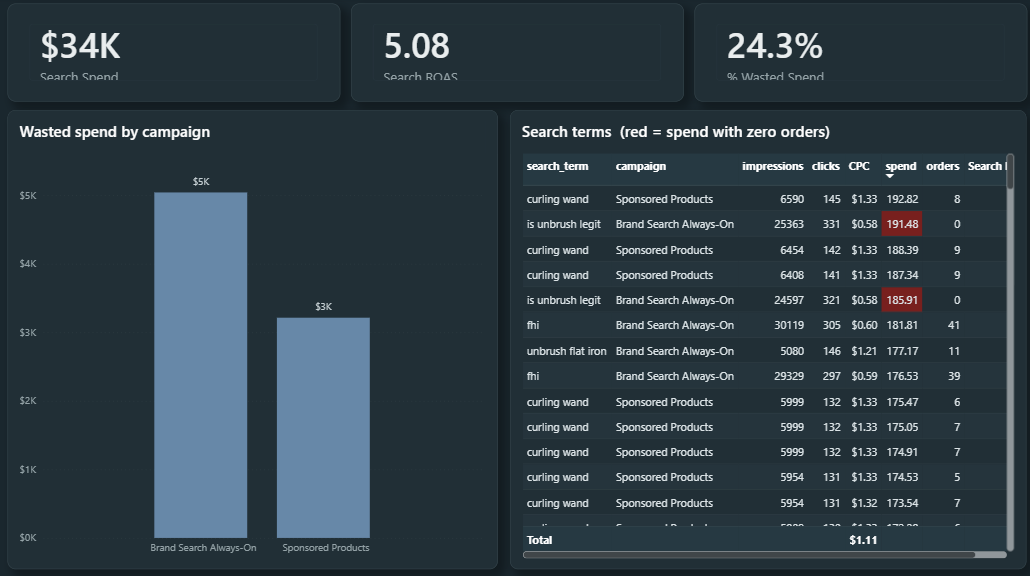Click spend value 177.17
Screen dimensions: 1030x576
[902, 351]
